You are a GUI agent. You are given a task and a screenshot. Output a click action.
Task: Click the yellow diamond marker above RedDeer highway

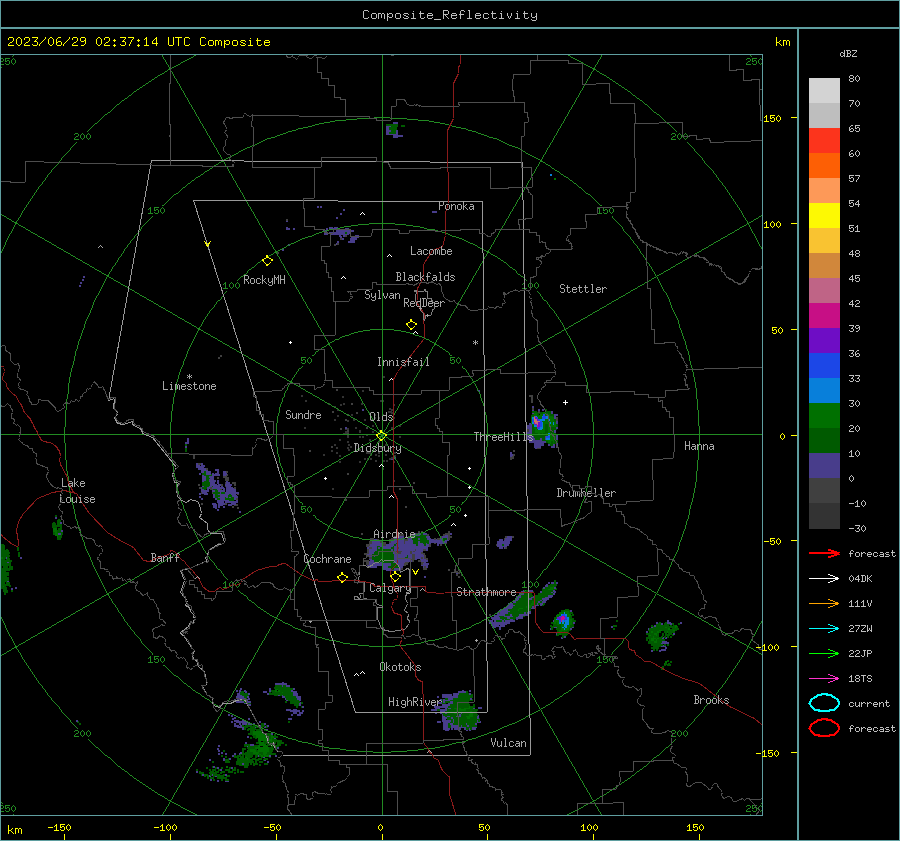411,325
